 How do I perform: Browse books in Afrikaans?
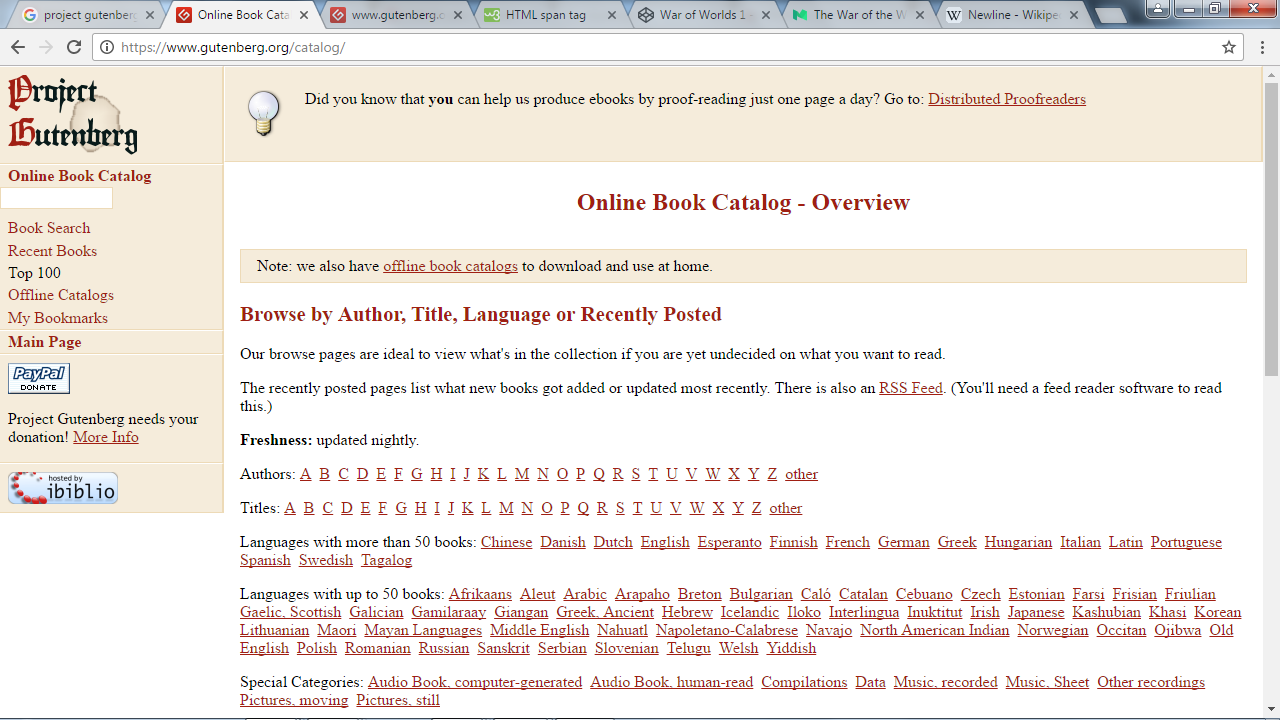click(x=480, y=594)
